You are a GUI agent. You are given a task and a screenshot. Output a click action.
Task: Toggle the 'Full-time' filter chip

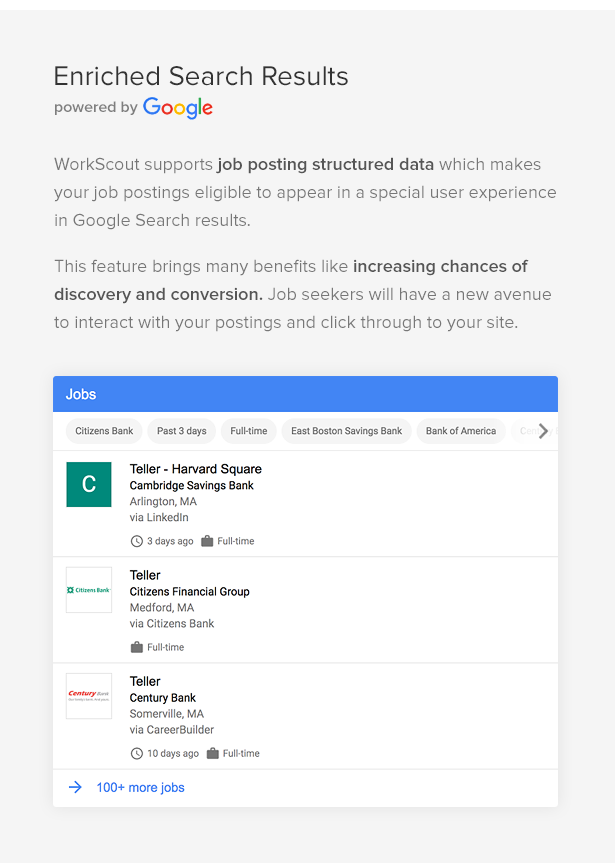pos(248,431)
